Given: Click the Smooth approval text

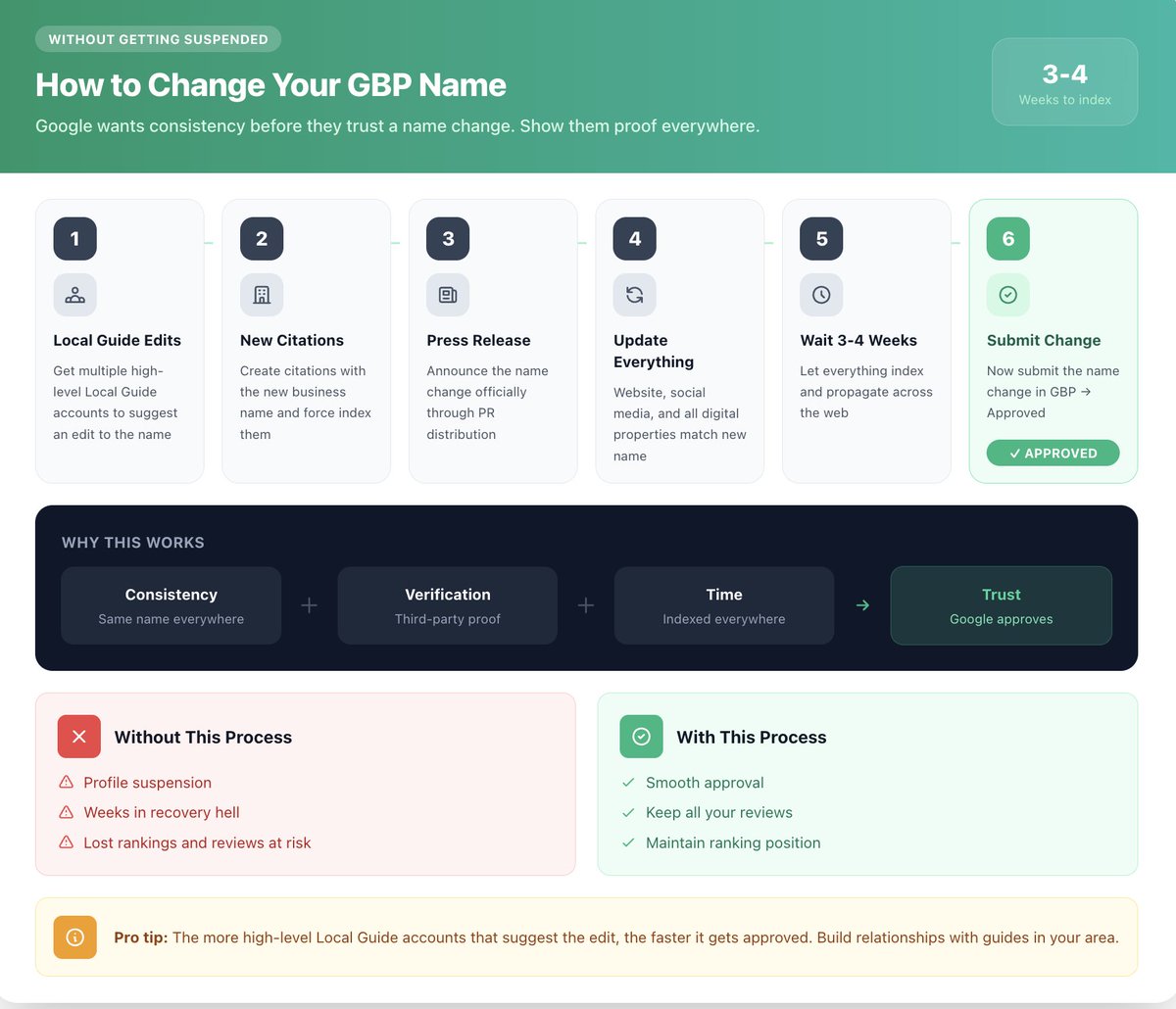Looking at the screenshot, I should [705, 782].
